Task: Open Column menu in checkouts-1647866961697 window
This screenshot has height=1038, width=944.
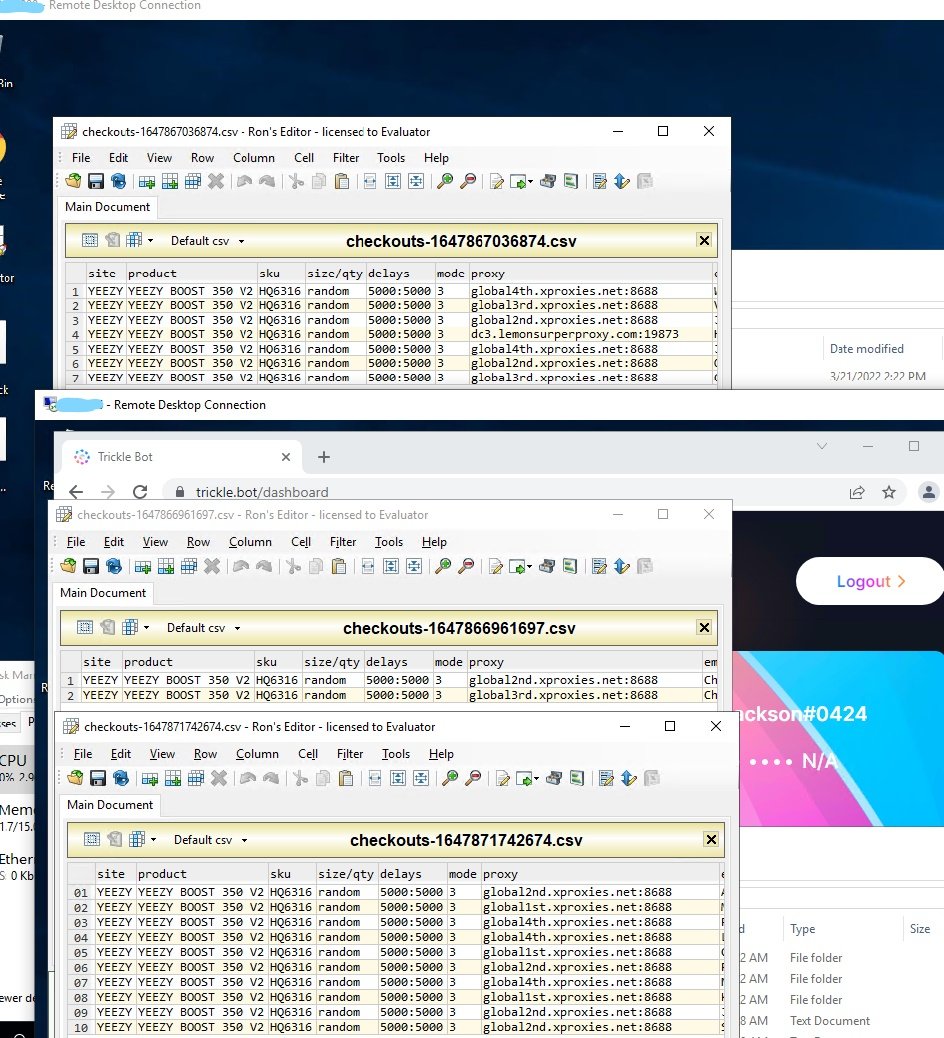Action: pos(250,542)
